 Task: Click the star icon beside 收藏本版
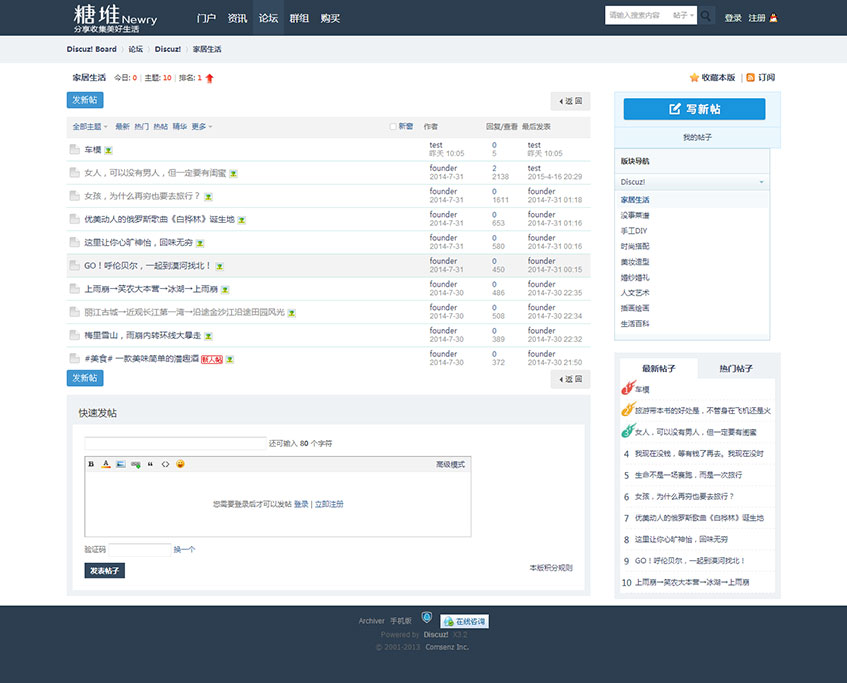694,77
